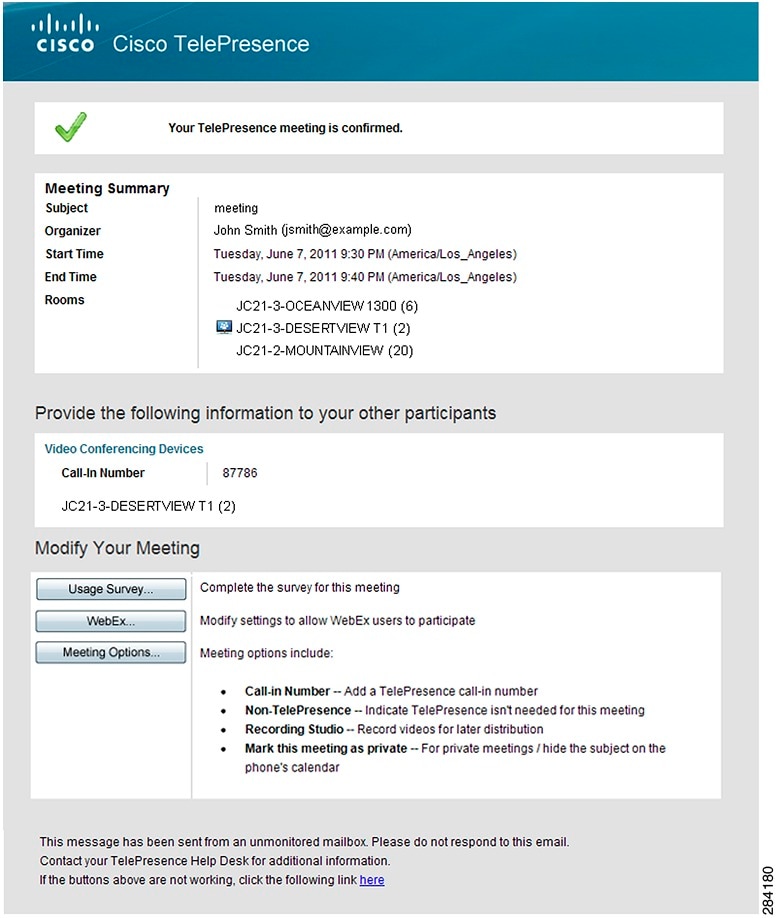Open the Meeting Options dialog
The width and height of the screenshot is (778, 918).
[110, 652]
